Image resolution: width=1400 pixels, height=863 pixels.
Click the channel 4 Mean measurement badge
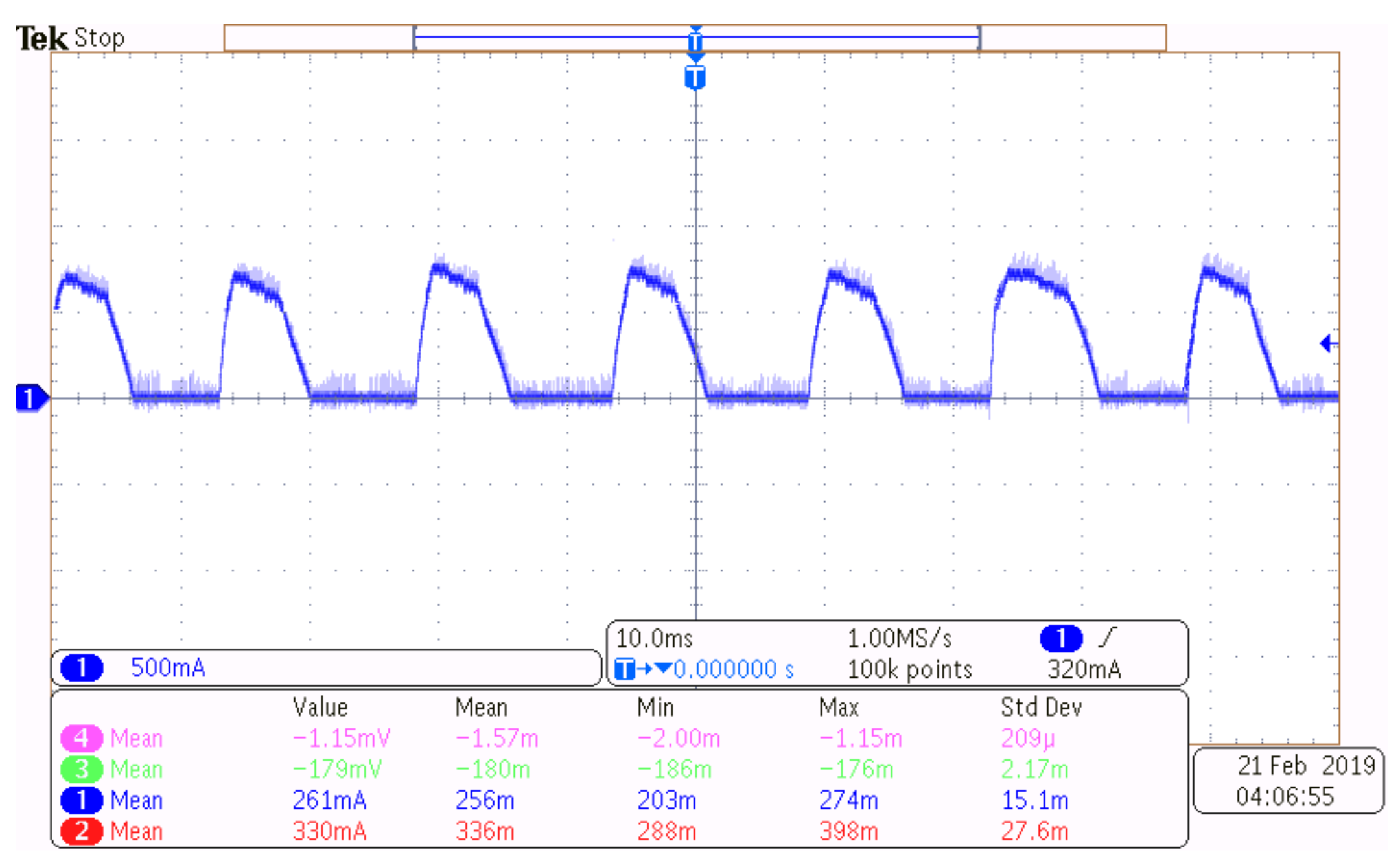point(82,738)
